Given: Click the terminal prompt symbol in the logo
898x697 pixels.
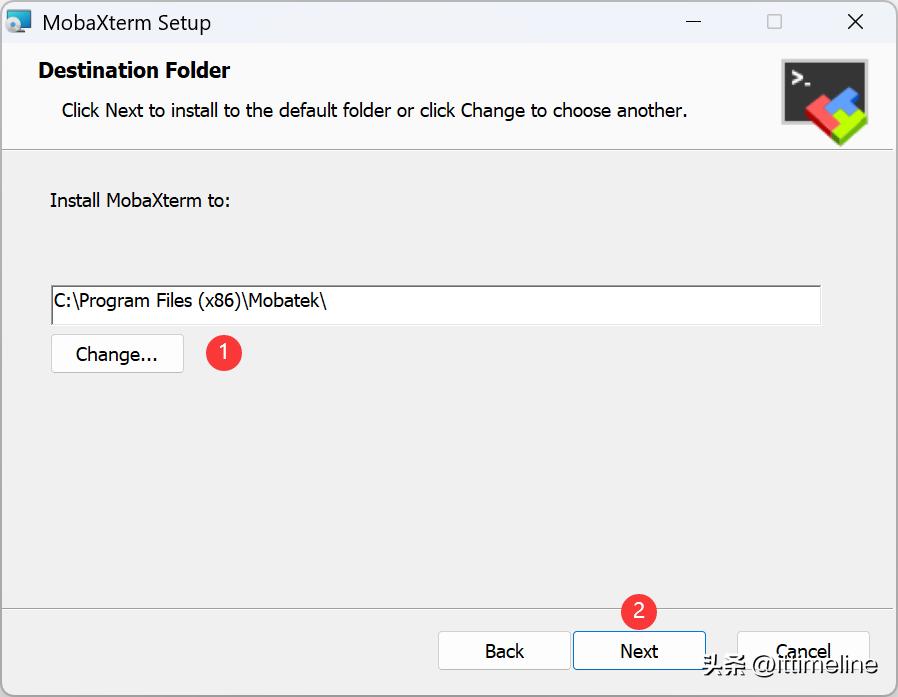Looking at the screenshot, I should [x=799, y=79].
